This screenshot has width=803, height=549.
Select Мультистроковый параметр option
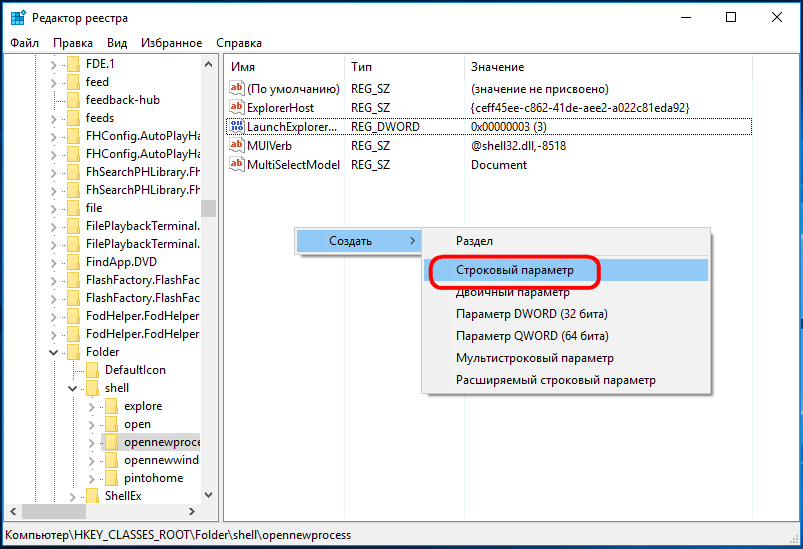pos(566,358)
